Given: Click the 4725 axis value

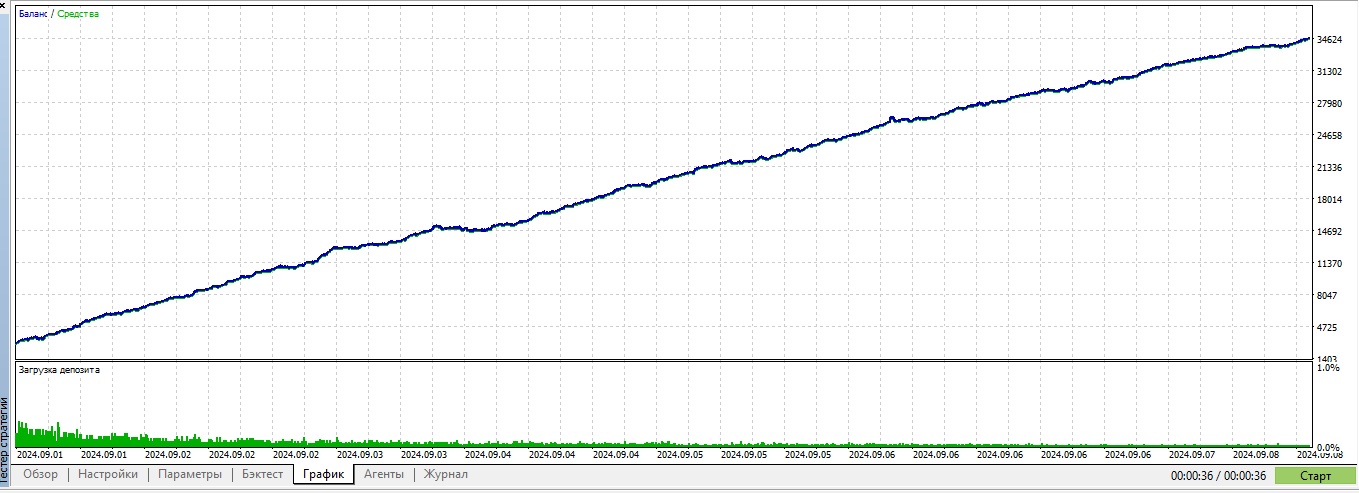Looking at the screenshot, I should click(1329, 328).
